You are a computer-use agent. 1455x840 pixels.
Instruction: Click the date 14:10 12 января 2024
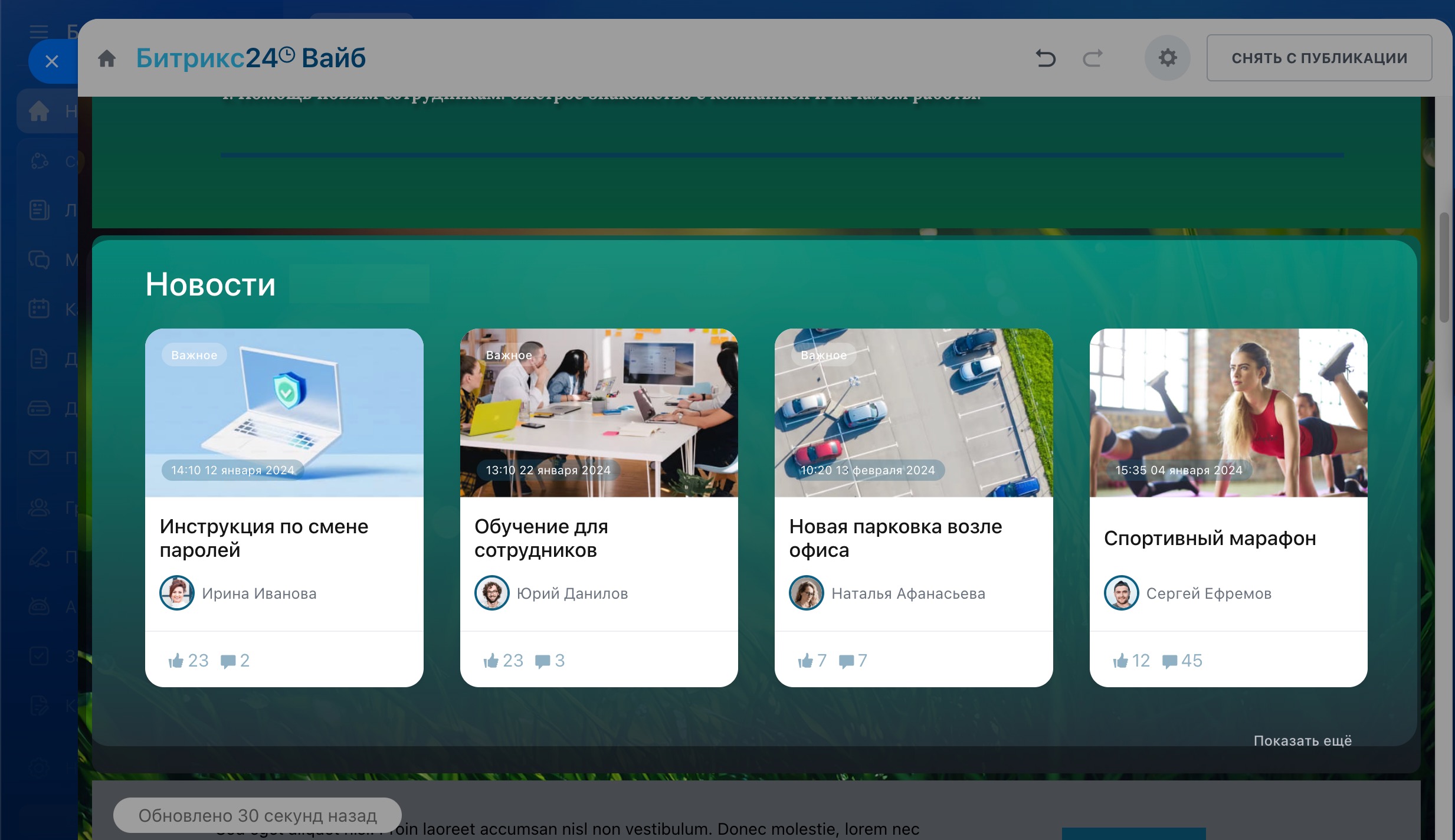coord(232,470)
